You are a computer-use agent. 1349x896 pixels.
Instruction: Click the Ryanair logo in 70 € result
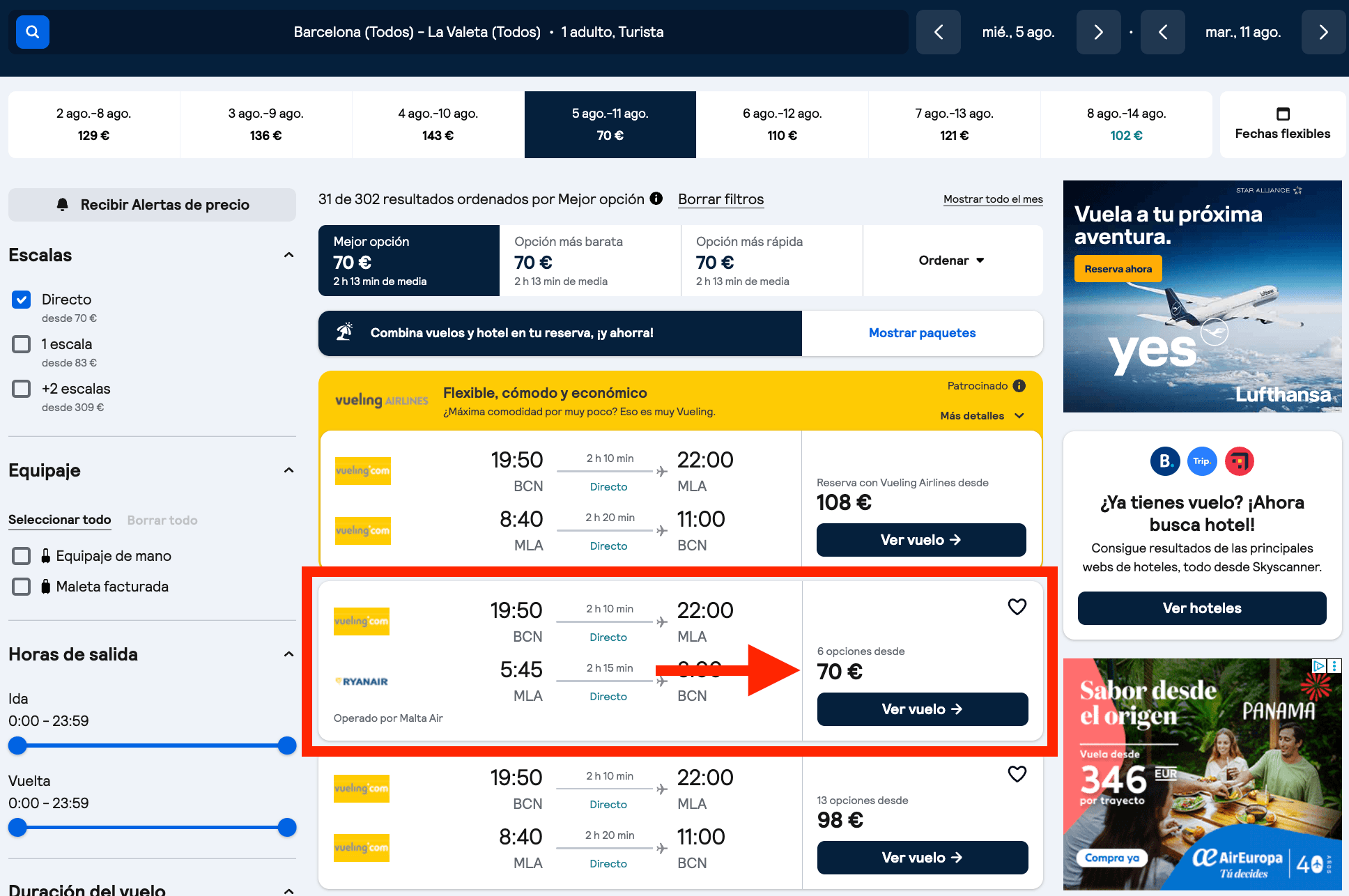tap(362, 681)
